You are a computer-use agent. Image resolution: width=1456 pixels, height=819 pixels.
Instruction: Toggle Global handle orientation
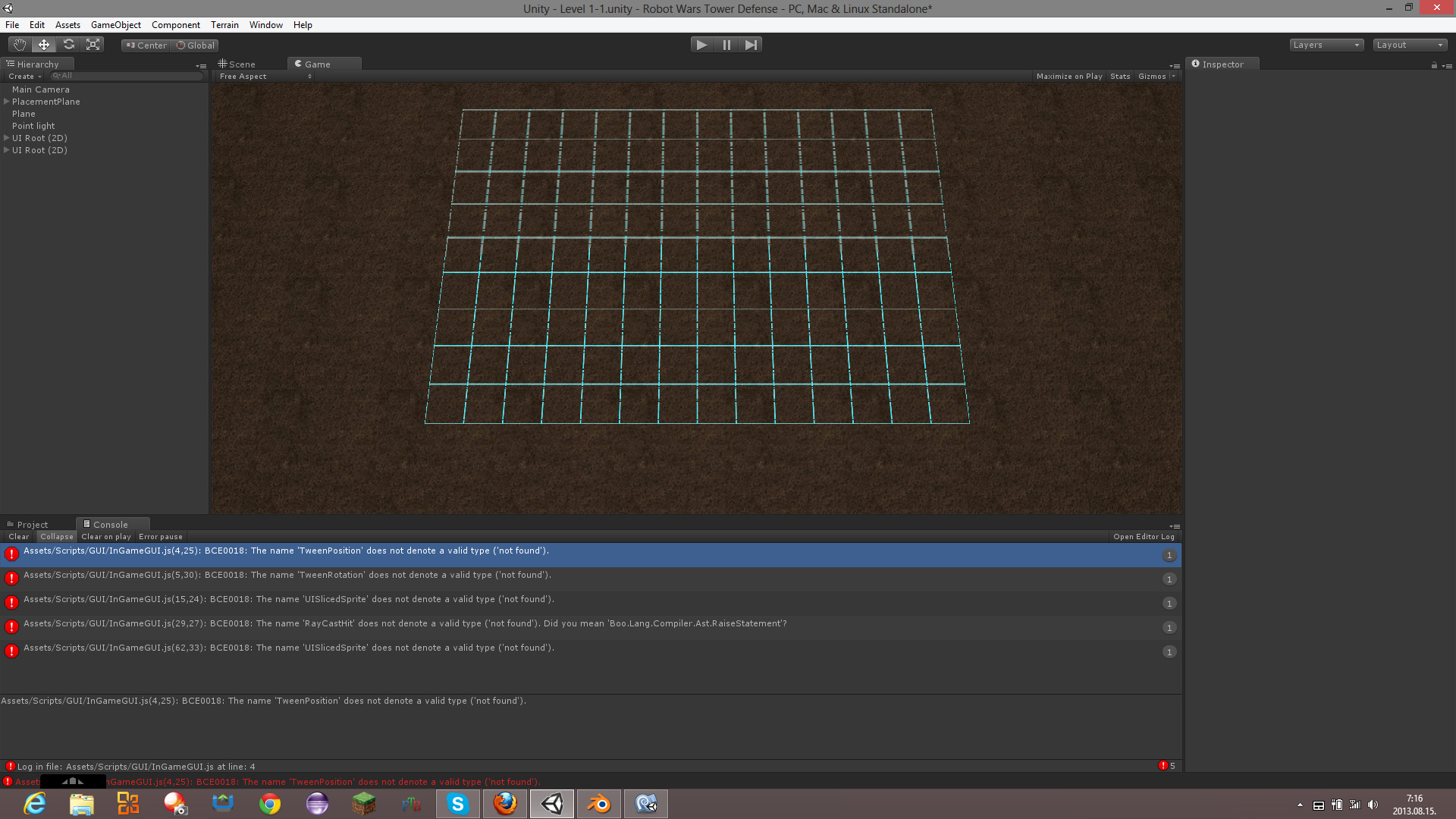pos(196,45)
